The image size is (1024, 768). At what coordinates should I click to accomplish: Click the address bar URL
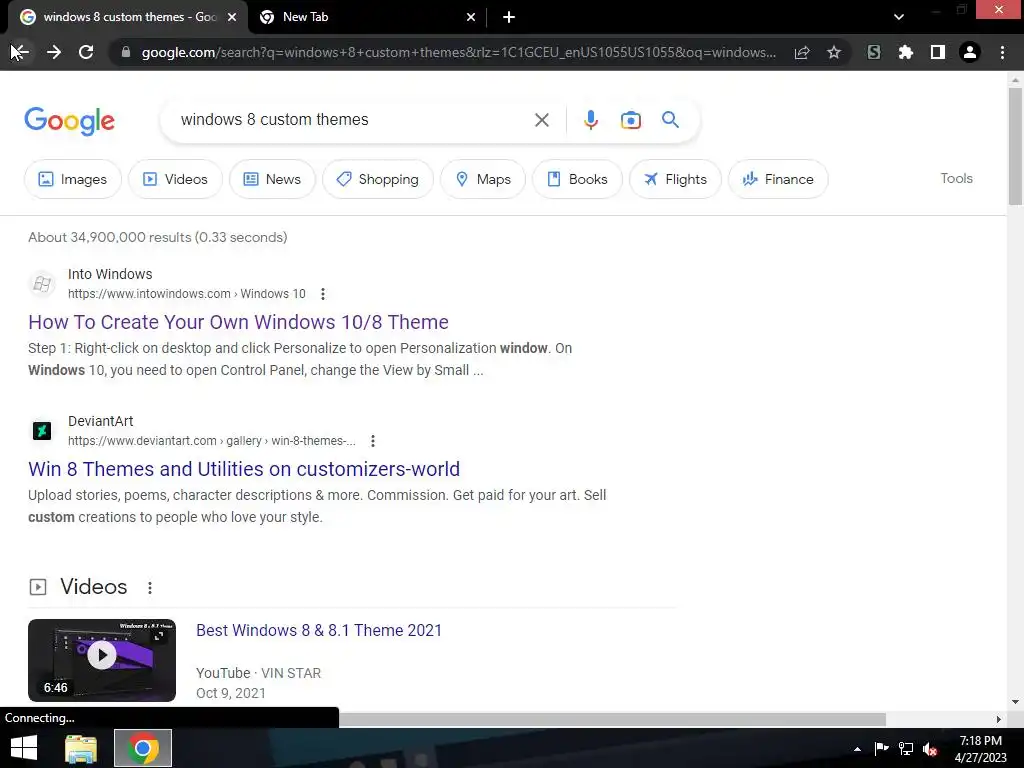[x=458, y=52]
